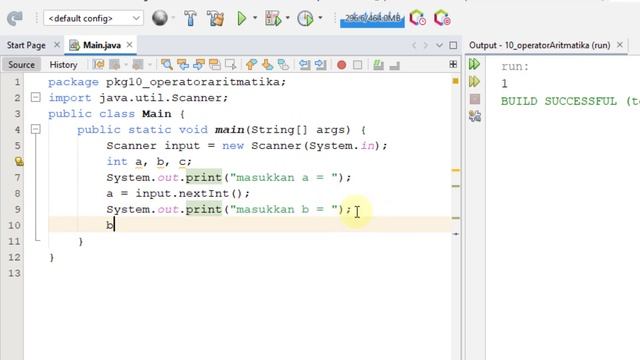Click the lightbulb hint on line 6
This screenshot has width=640, height=360.
[x=19, y=162]
